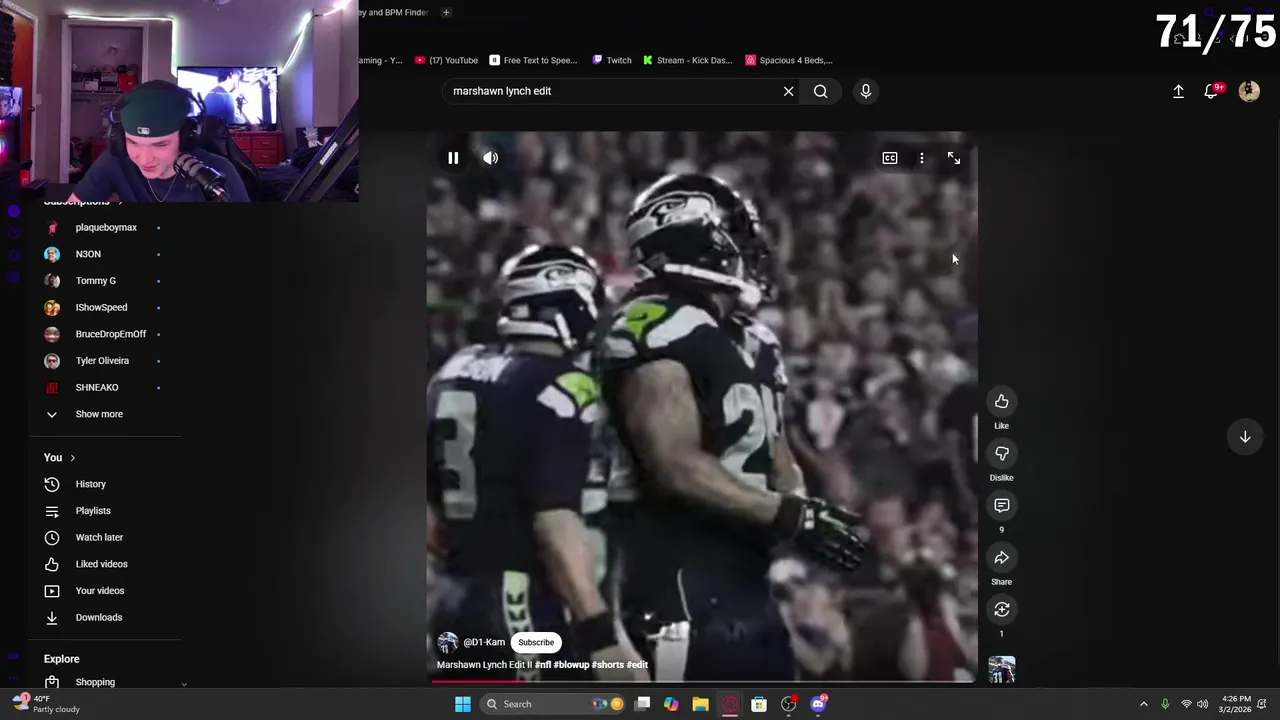Open the #blowup hashtag link
Viewport: 1280px width, 720px height.
pyautogui.click(x=571, y=665)
